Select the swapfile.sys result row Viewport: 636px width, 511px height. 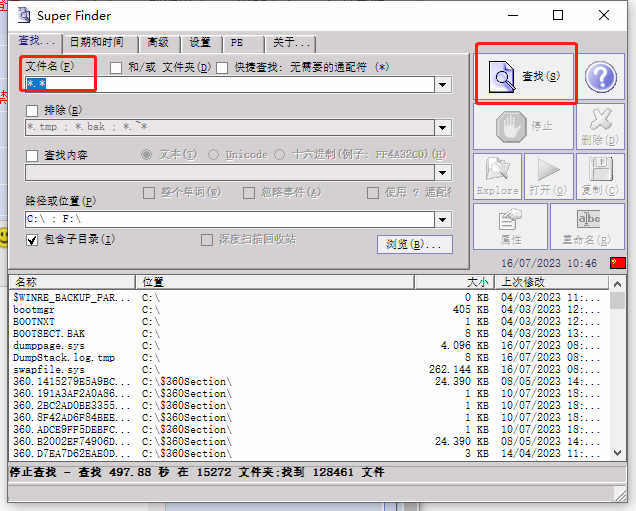309,369
